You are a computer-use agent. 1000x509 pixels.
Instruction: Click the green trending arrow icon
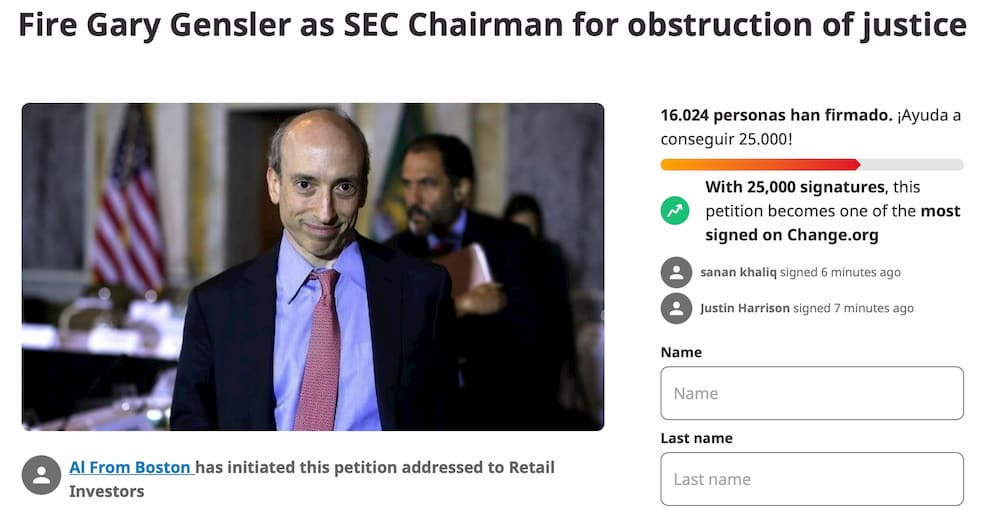(675, 211)
